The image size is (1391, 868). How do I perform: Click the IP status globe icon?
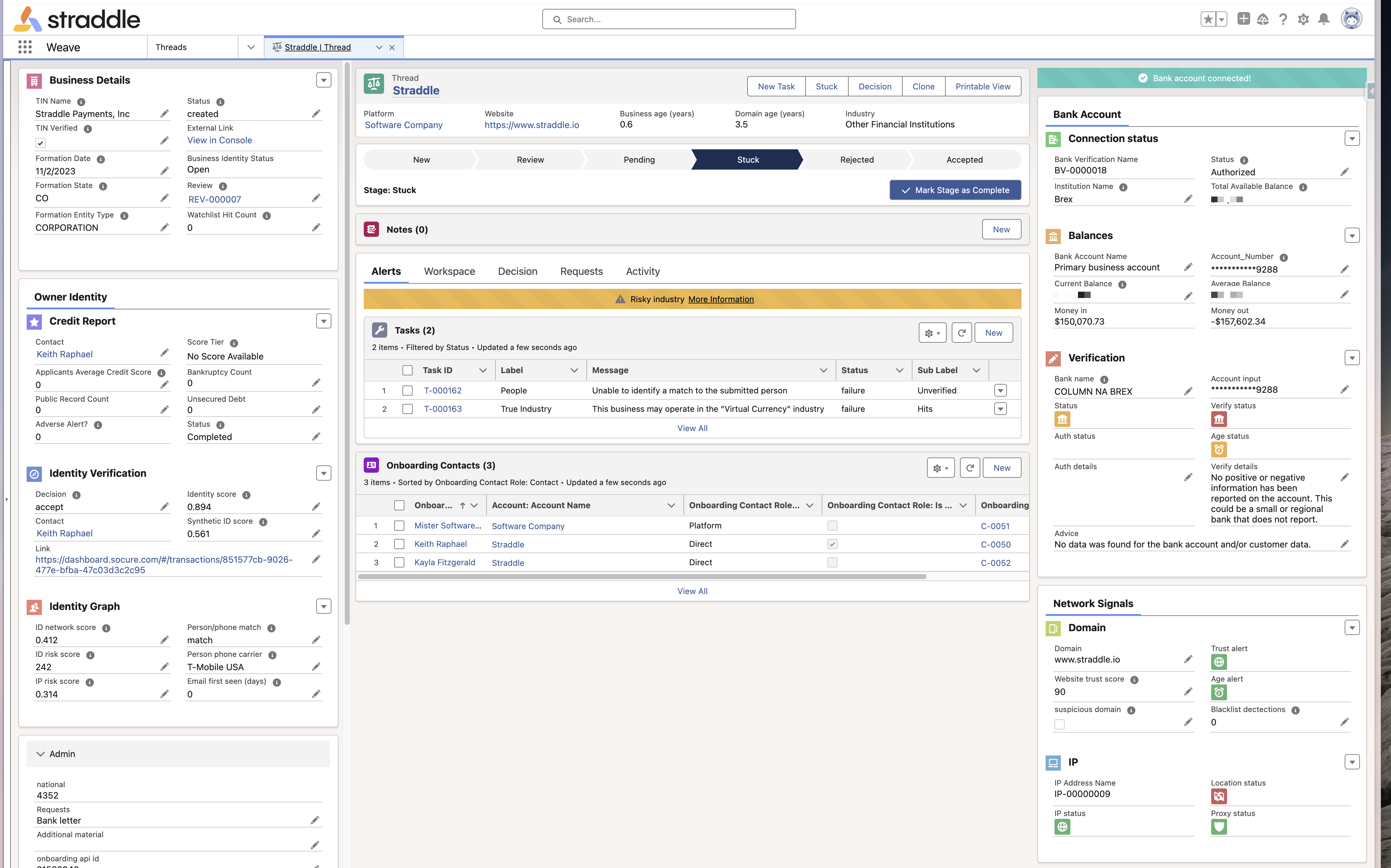click(1062, 827)
